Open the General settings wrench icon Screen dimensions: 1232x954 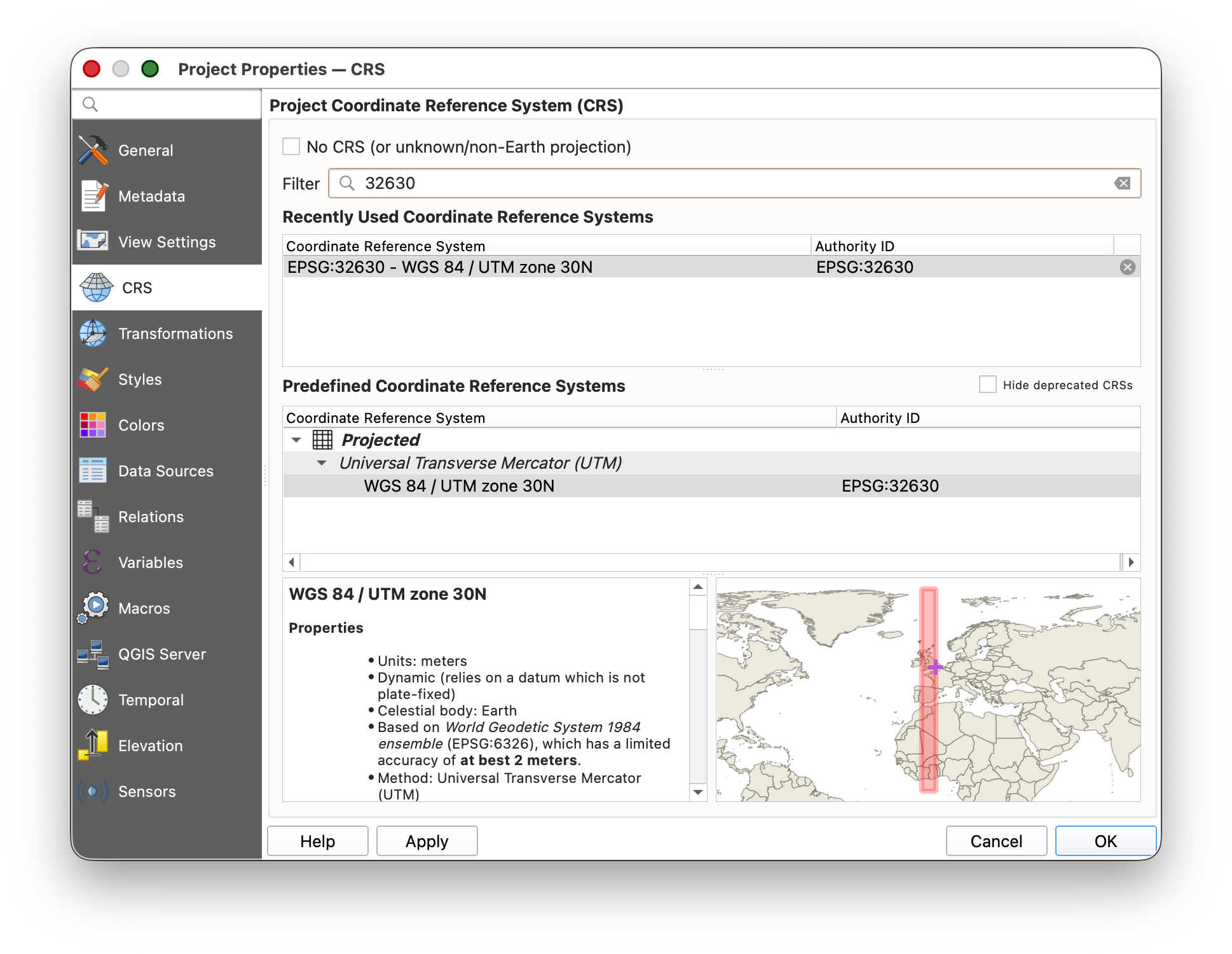(93, 151)
